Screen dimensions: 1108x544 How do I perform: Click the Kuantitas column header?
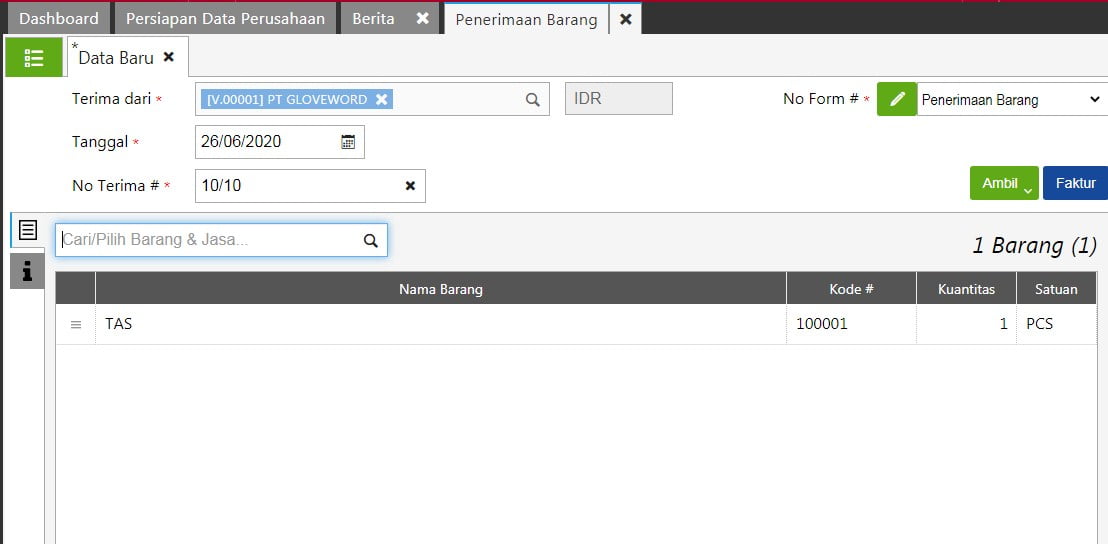[967, 289]
